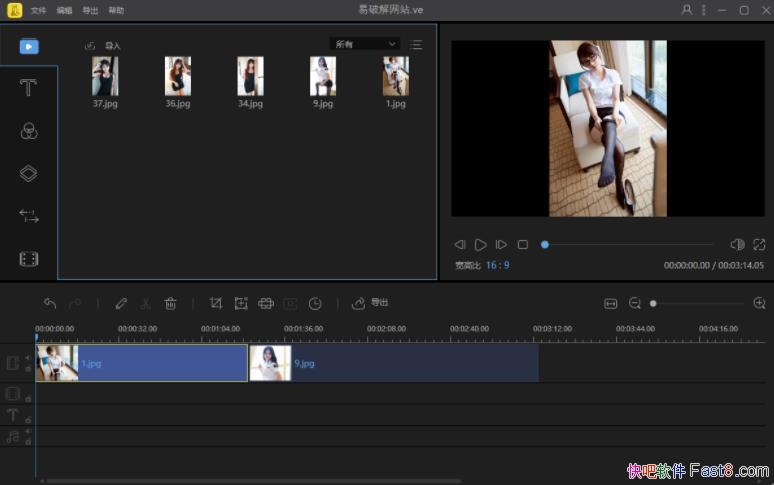Delete selected clip with trash icon

tap(171, 303)
